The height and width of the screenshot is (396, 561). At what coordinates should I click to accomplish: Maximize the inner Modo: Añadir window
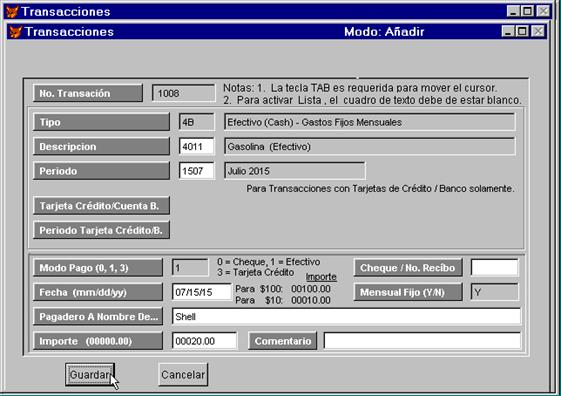click(522, 31)
